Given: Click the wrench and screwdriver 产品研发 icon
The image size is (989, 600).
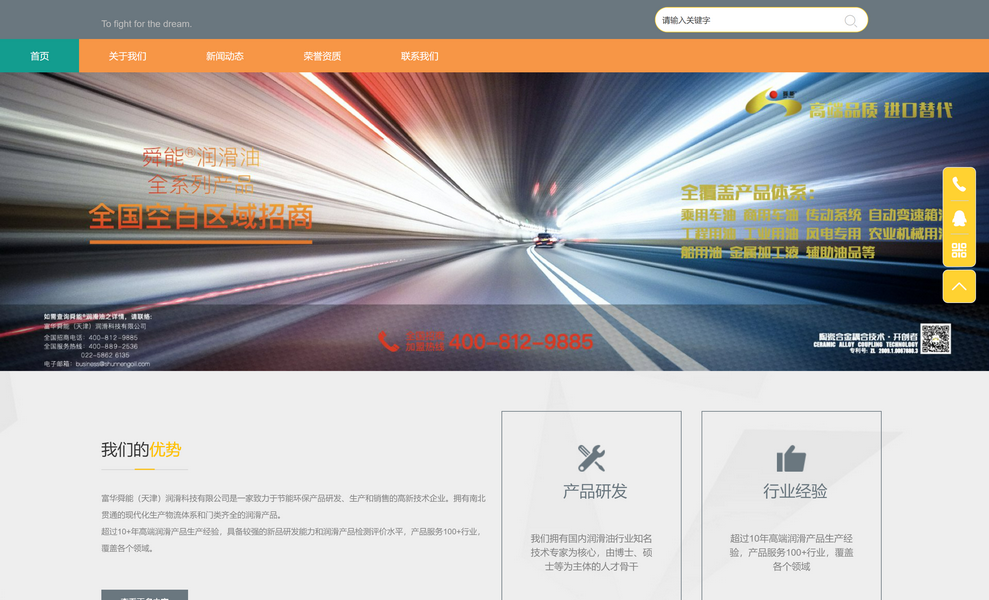Looking at the screenshot, I should click(x=591, y=458).
